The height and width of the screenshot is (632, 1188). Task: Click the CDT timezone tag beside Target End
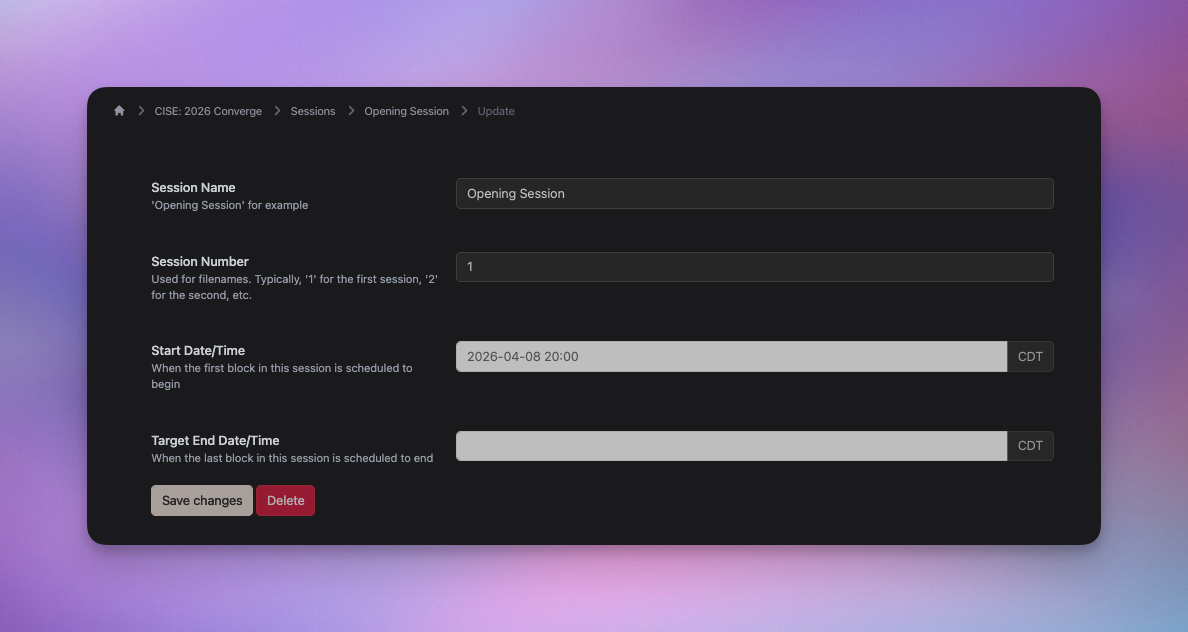[x=1030, y=446]
